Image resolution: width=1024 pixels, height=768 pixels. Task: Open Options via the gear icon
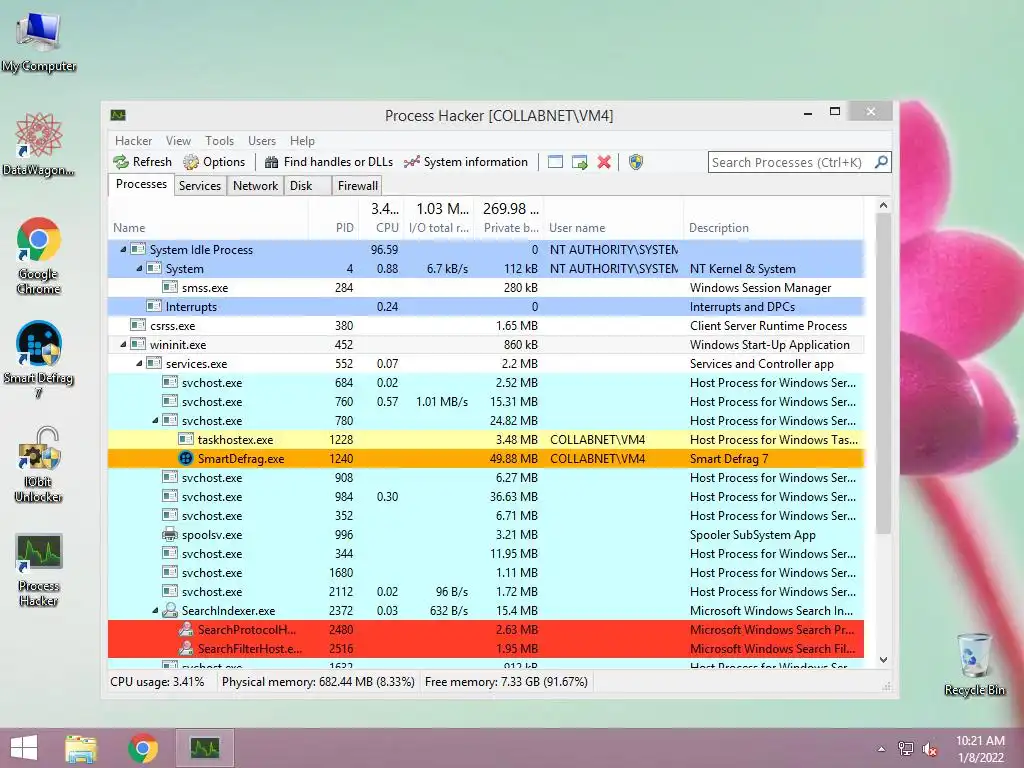pos(191,162)
